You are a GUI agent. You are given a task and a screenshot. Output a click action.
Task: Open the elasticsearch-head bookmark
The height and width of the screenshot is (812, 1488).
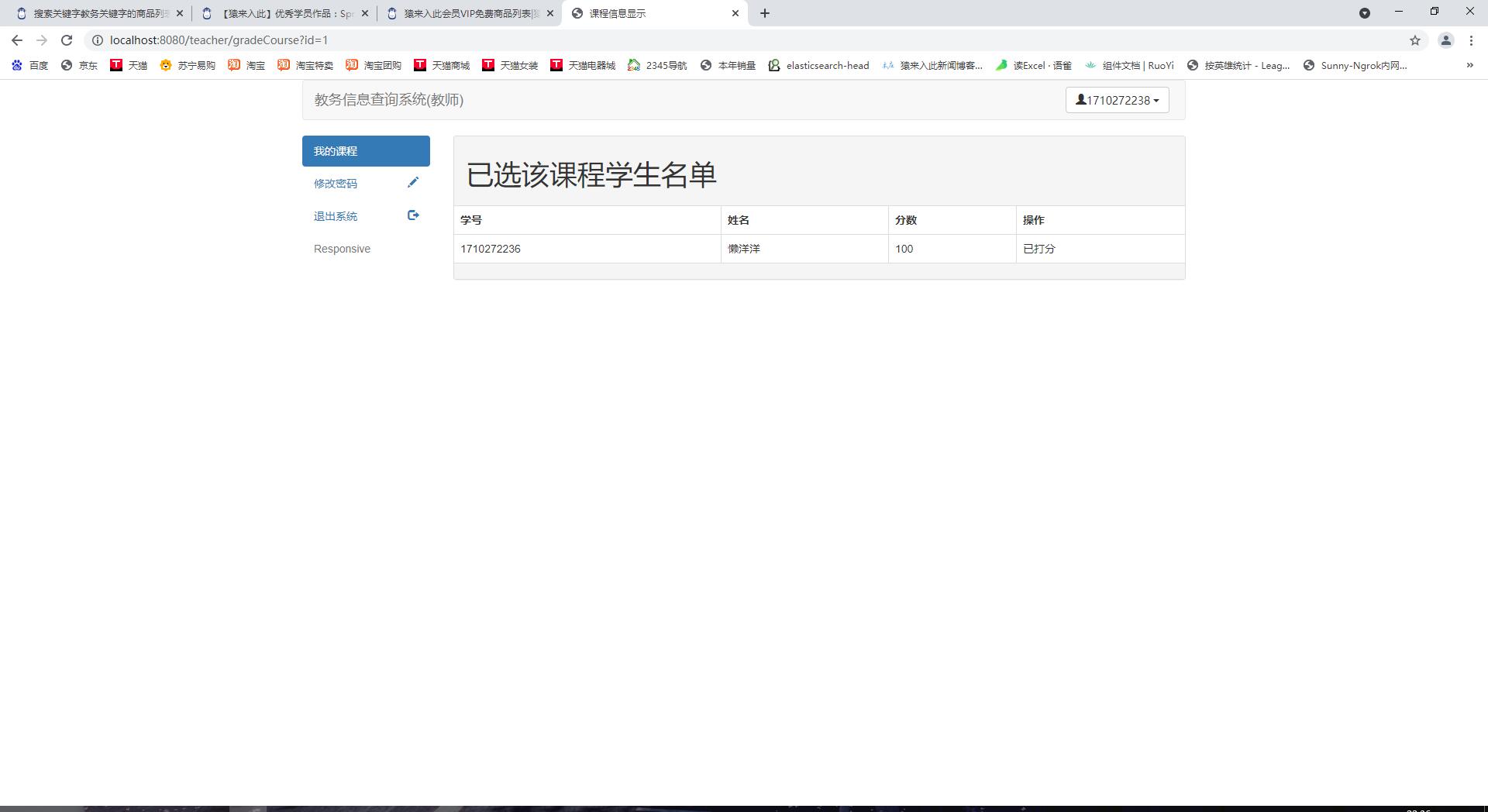coord(819,65)
